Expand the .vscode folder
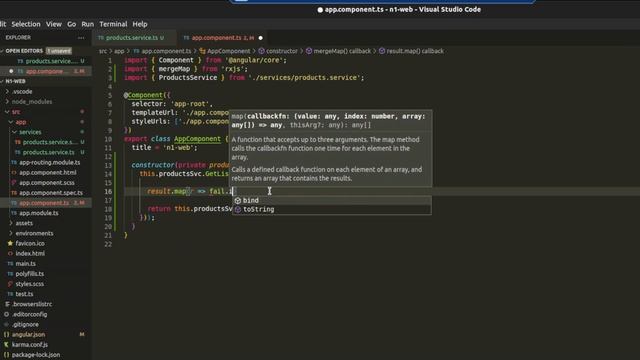Viewport: 640px width, 360px height. (22, 91)
